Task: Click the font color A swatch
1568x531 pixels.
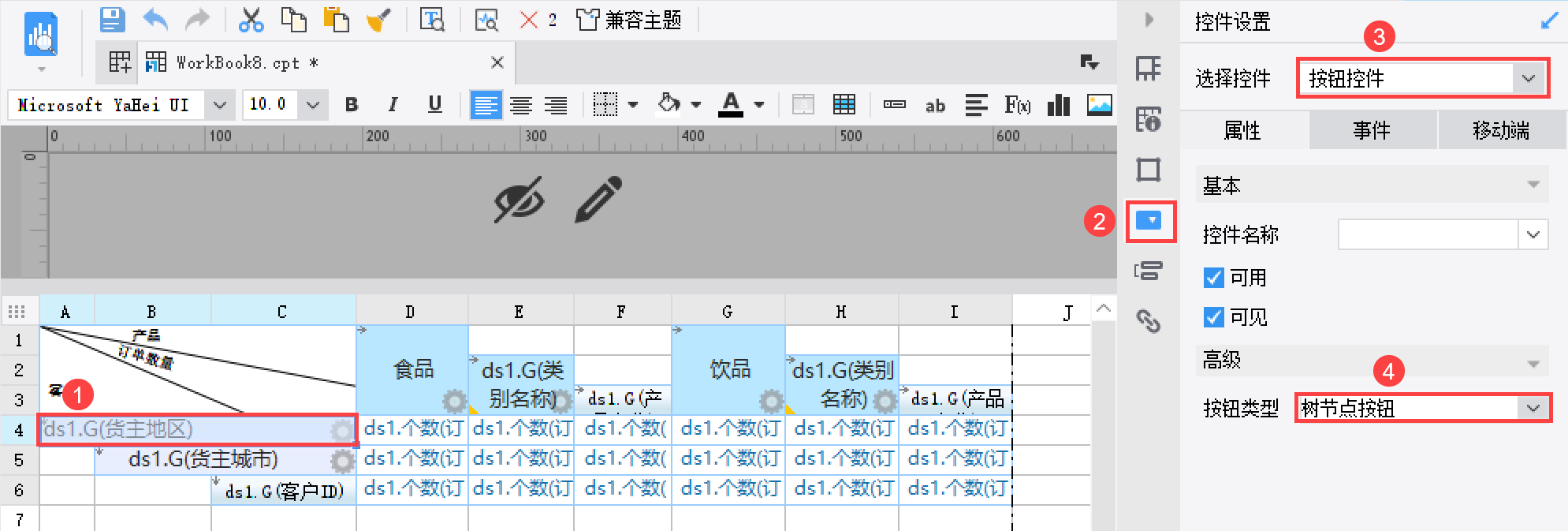Action: [x=731, y=104]
